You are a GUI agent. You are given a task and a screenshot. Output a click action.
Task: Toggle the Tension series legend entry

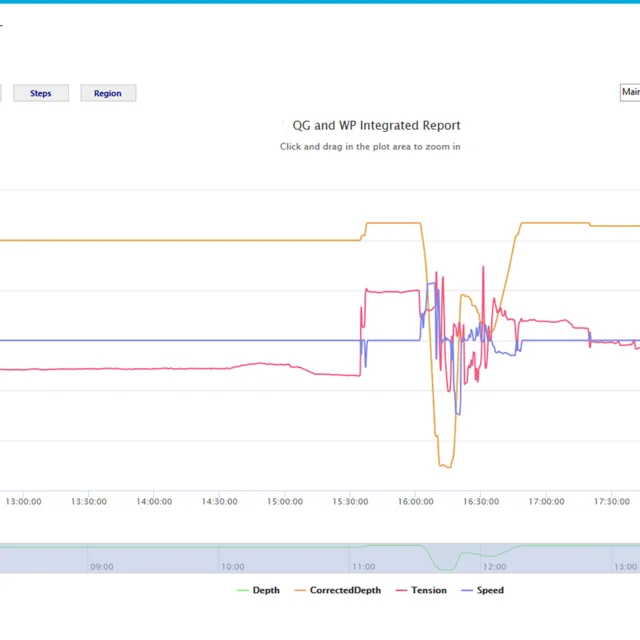[429, 590]
